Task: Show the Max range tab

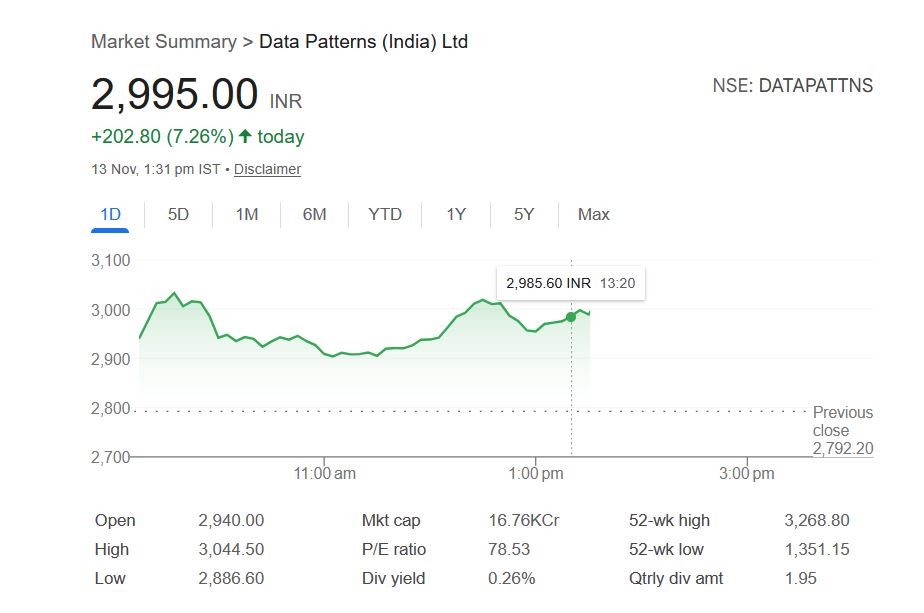Action: pyautogui.click(x=594, y=214)
